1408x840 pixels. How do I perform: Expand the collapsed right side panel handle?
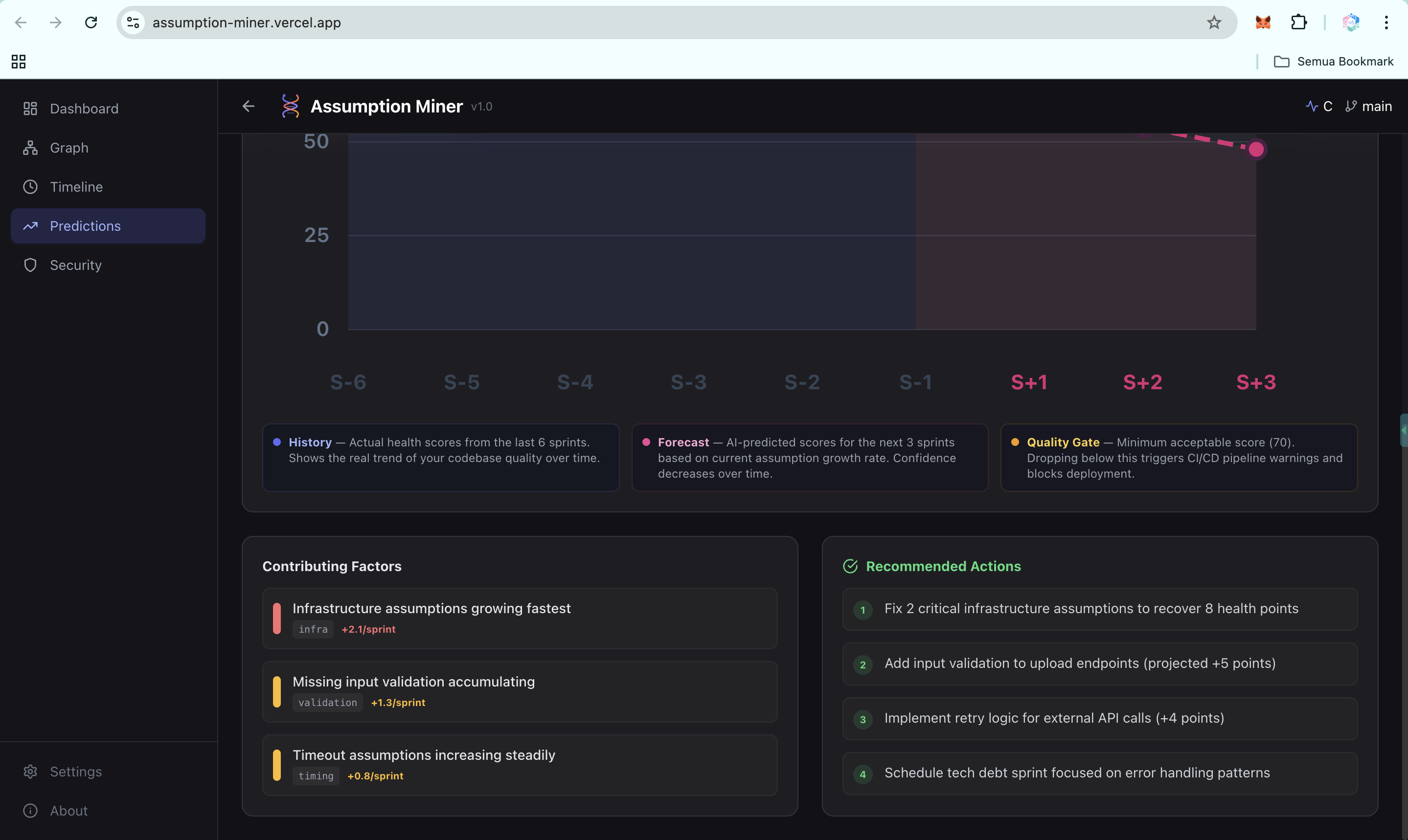tap(1404, 430)
